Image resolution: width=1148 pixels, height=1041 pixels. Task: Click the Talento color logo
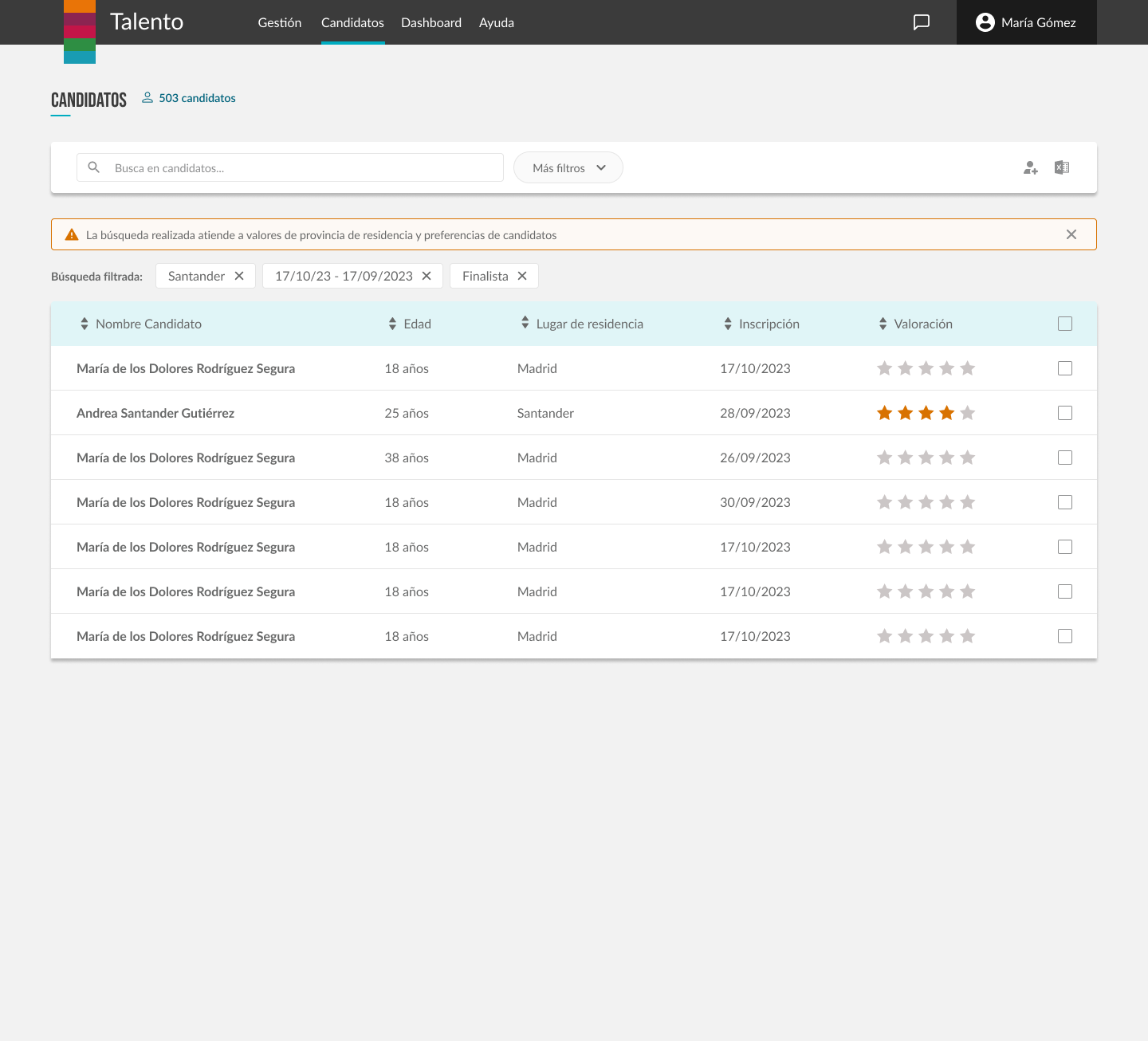tap(80, 32)
